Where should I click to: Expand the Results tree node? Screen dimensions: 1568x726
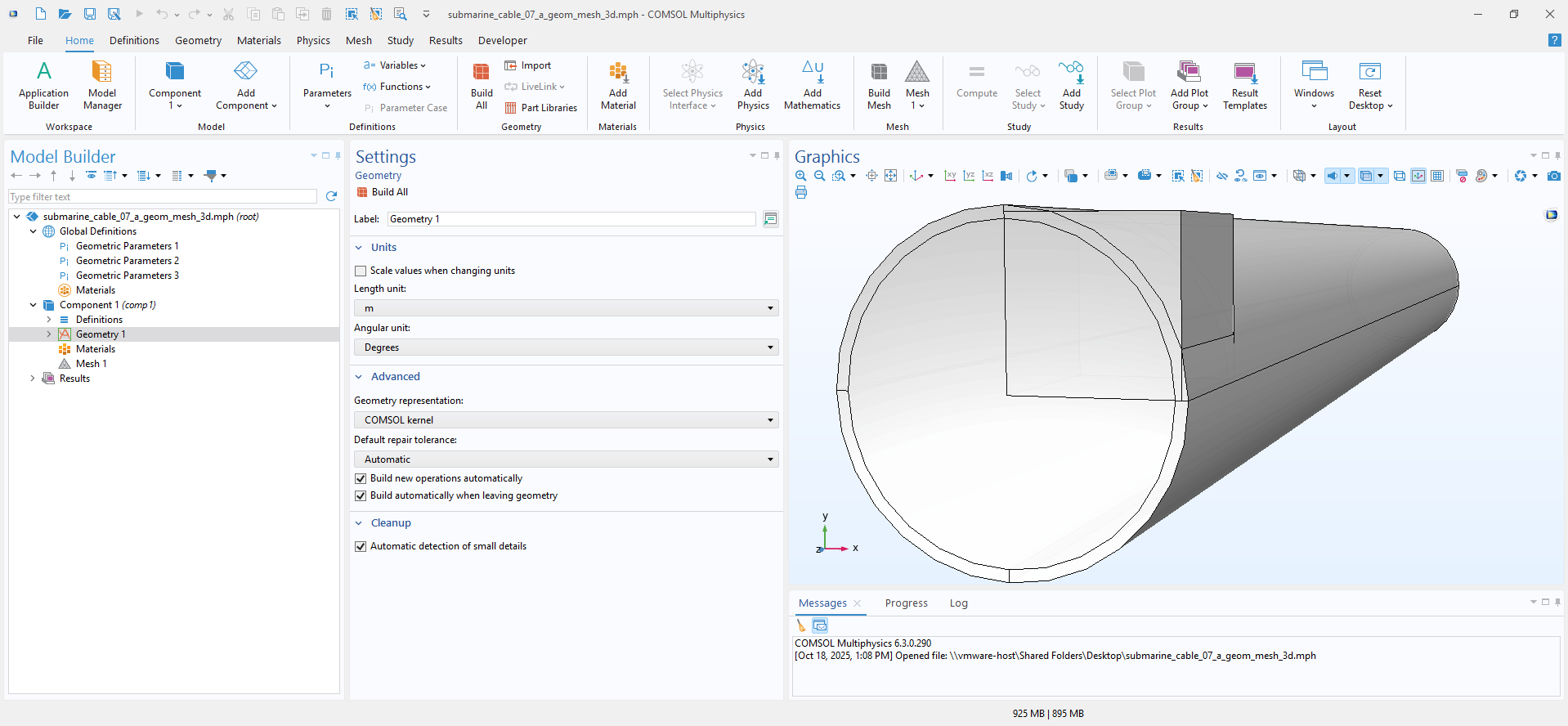click(33, 379)
